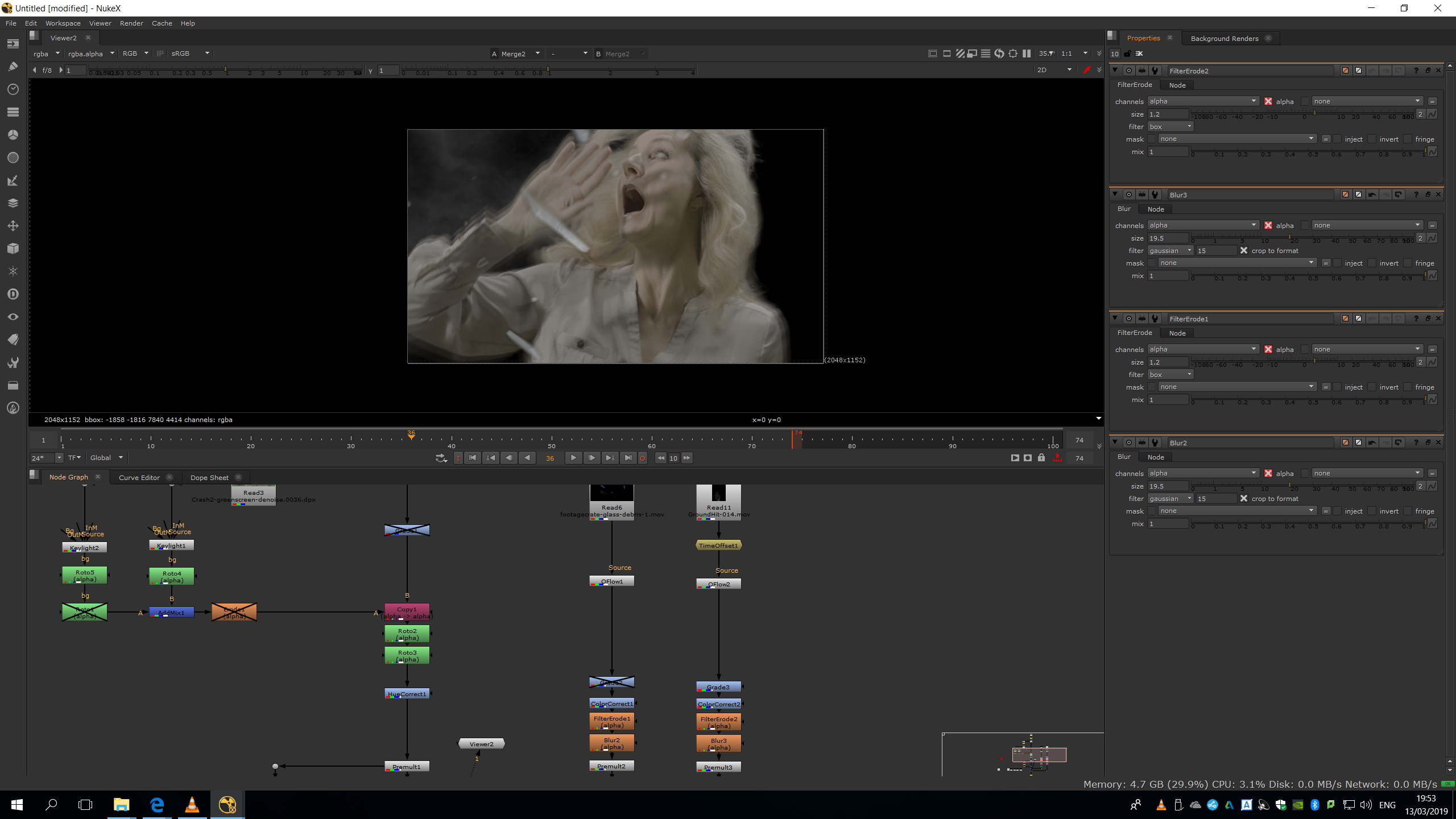Select the Premult1 node in graph
Image resolution: width=1456 pixels, height=819 pixels.
pos(407,767)
